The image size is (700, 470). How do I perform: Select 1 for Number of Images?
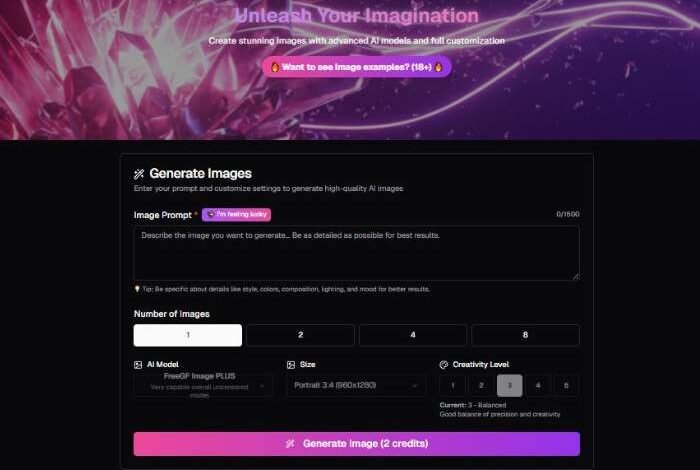click(188, 335)
